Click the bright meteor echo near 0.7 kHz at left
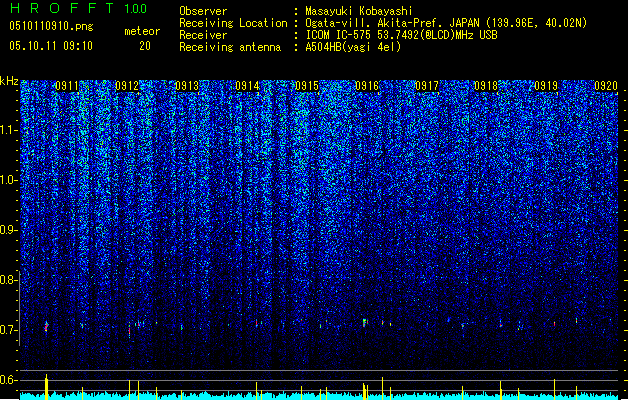The height and width of the screenshot is (400, 629). 46,326
